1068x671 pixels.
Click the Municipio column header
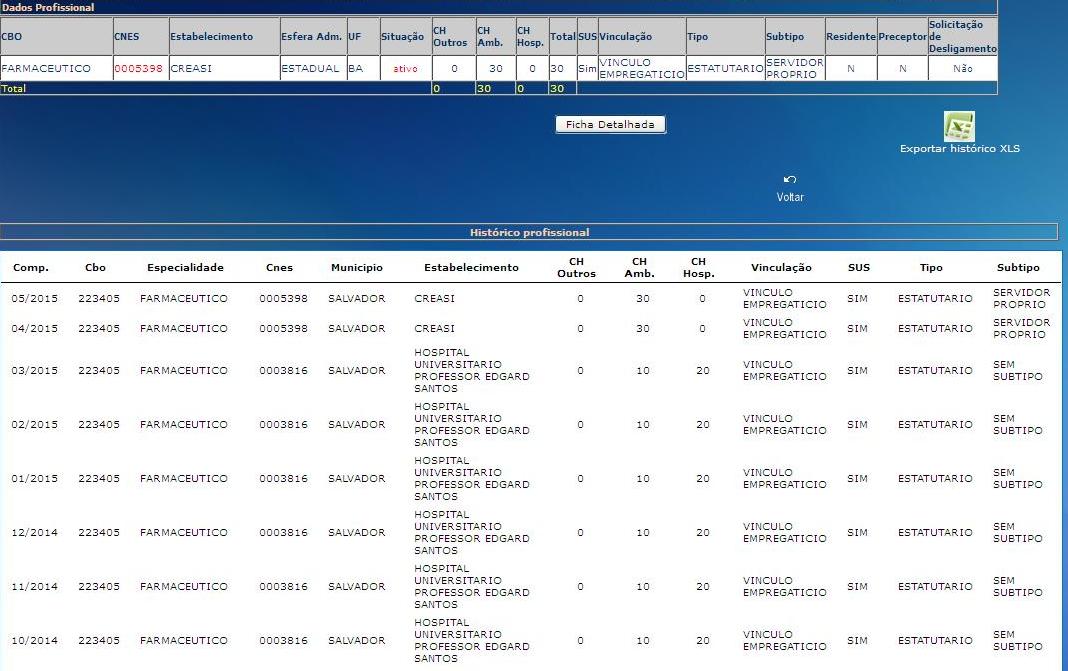pyautogui.click(x=356, y=268)
